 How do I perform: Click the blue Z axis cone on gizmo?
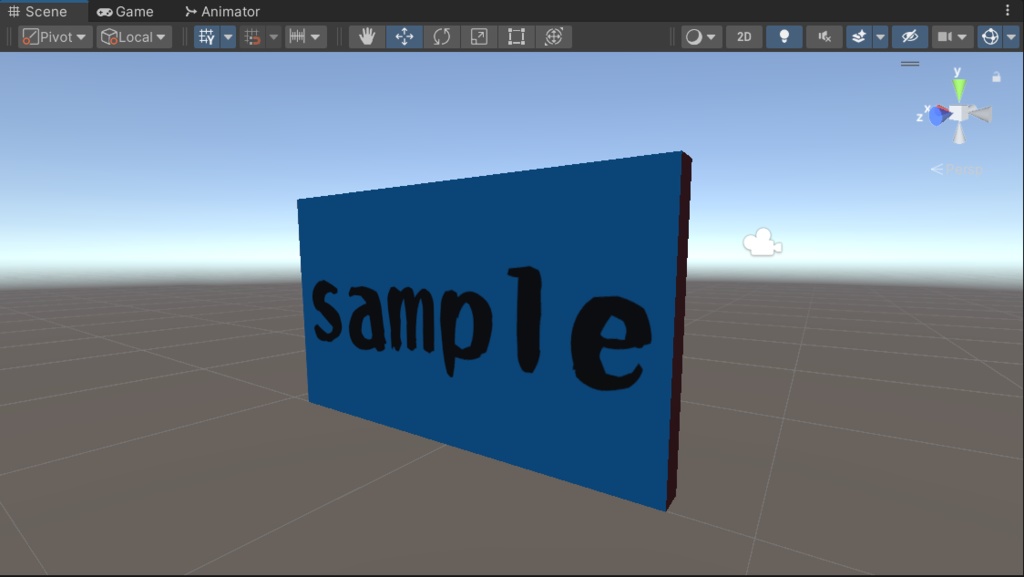[939, 116]
